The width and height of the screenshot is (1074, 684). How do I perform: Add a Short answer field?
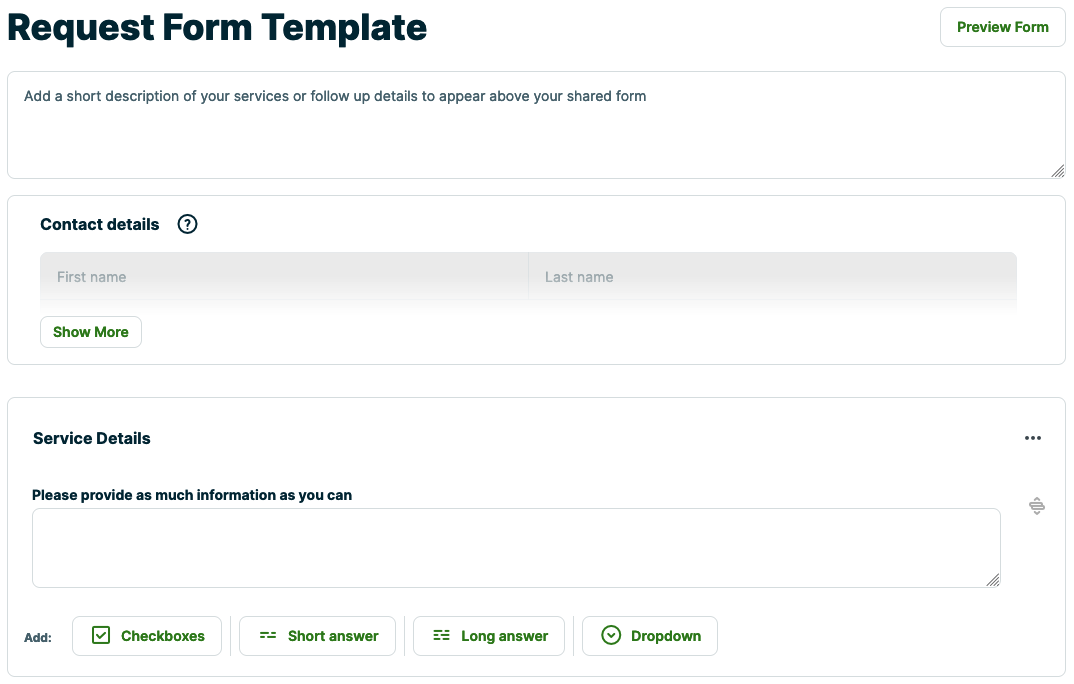[x=317, y=635]
